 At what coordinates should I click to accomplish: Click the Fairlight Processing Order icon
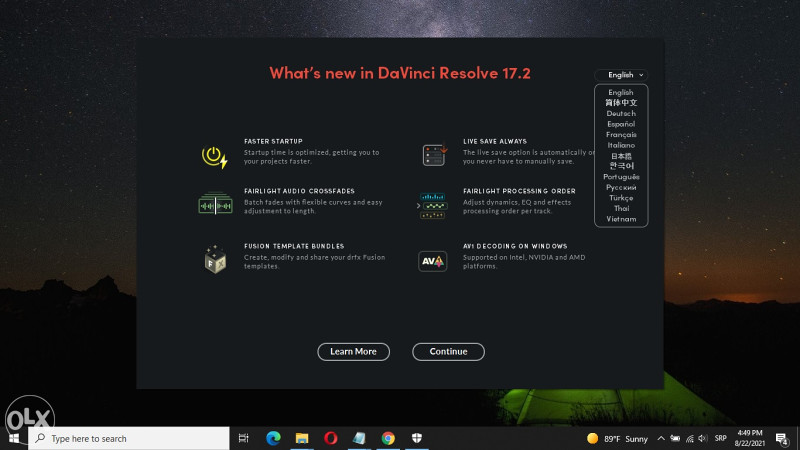click(432, 206)
